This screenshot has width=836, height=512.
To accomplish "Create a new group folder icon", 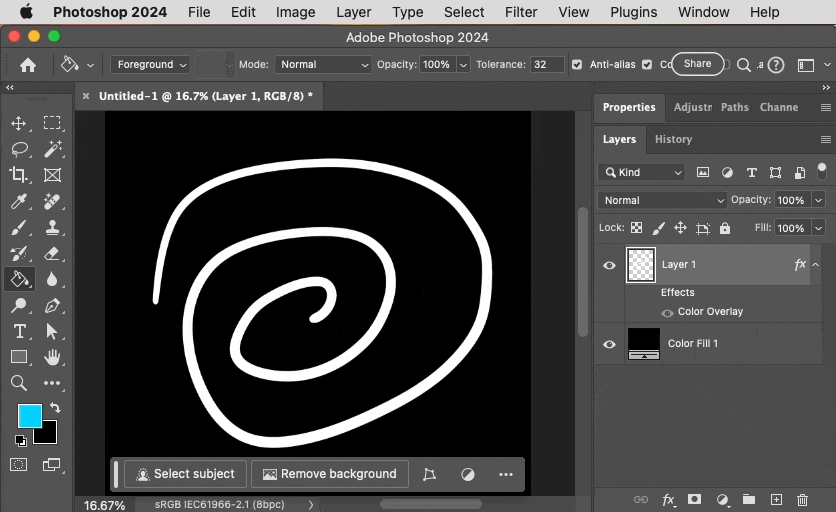I will [x=749, y=499].
